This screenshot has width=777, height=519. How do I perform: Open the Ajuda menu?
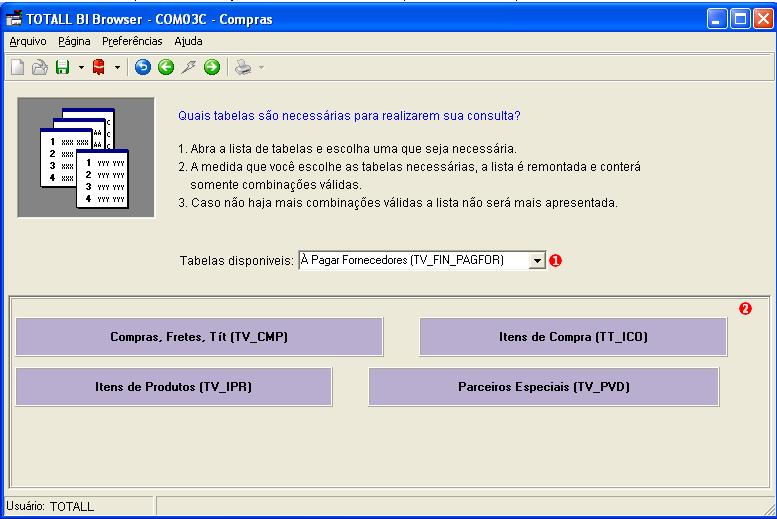pos(188,41)
